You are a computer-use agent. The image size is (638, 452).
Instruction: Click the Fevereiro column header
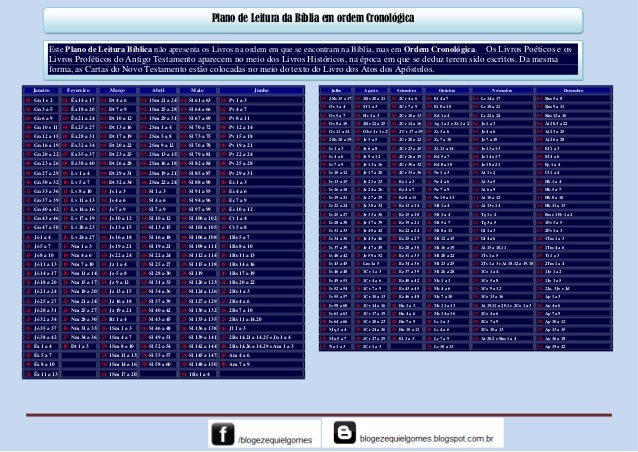tap(79, 90)
